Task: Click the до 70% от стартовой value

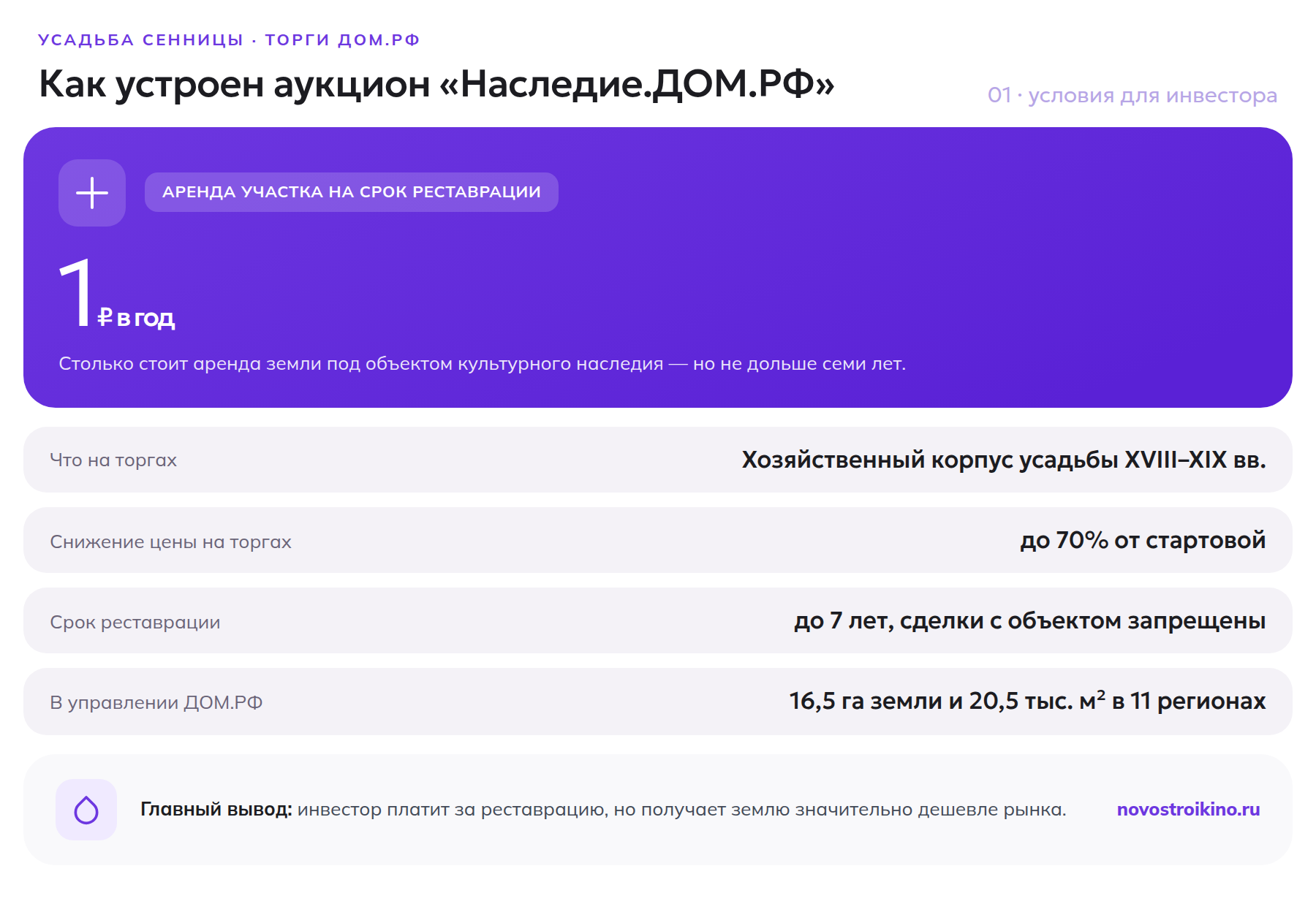Action: (x=1143, y=540)
